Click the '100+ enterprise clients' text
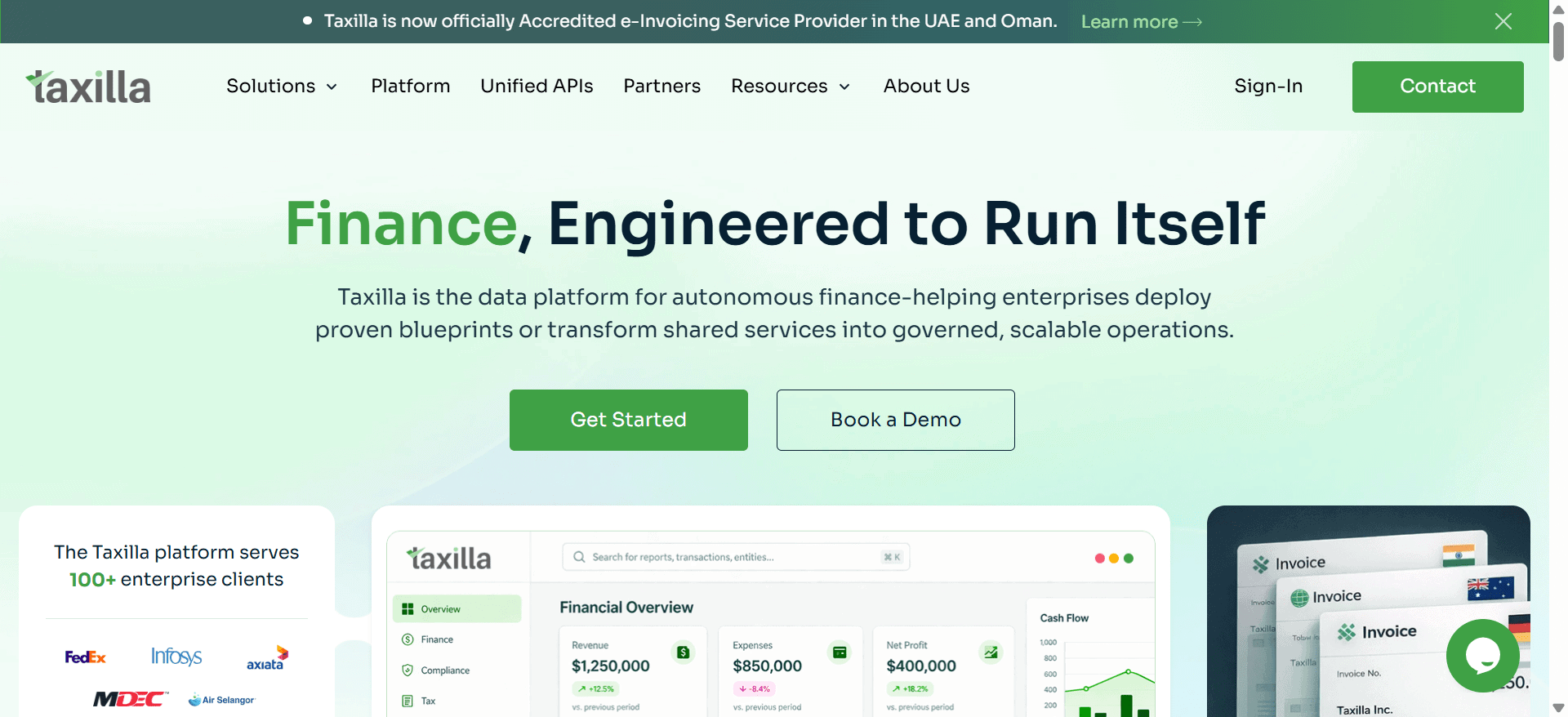 click(x=176, y=580)
